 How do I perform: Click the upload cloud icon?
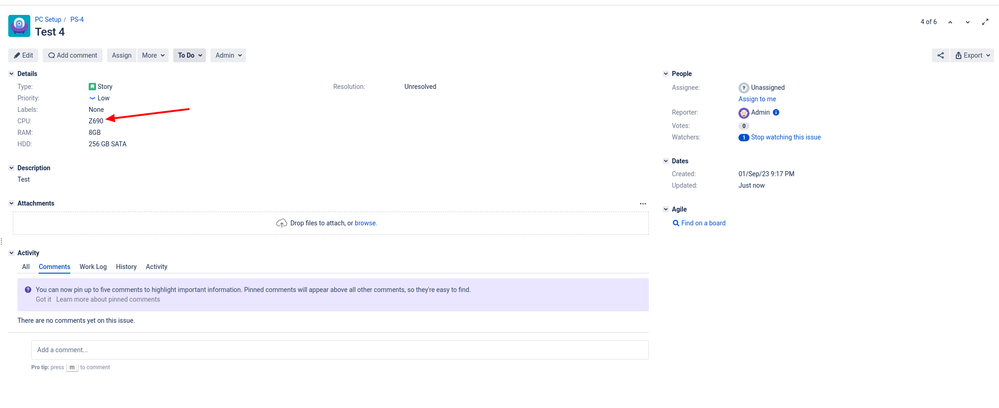(x=282, y=223)
